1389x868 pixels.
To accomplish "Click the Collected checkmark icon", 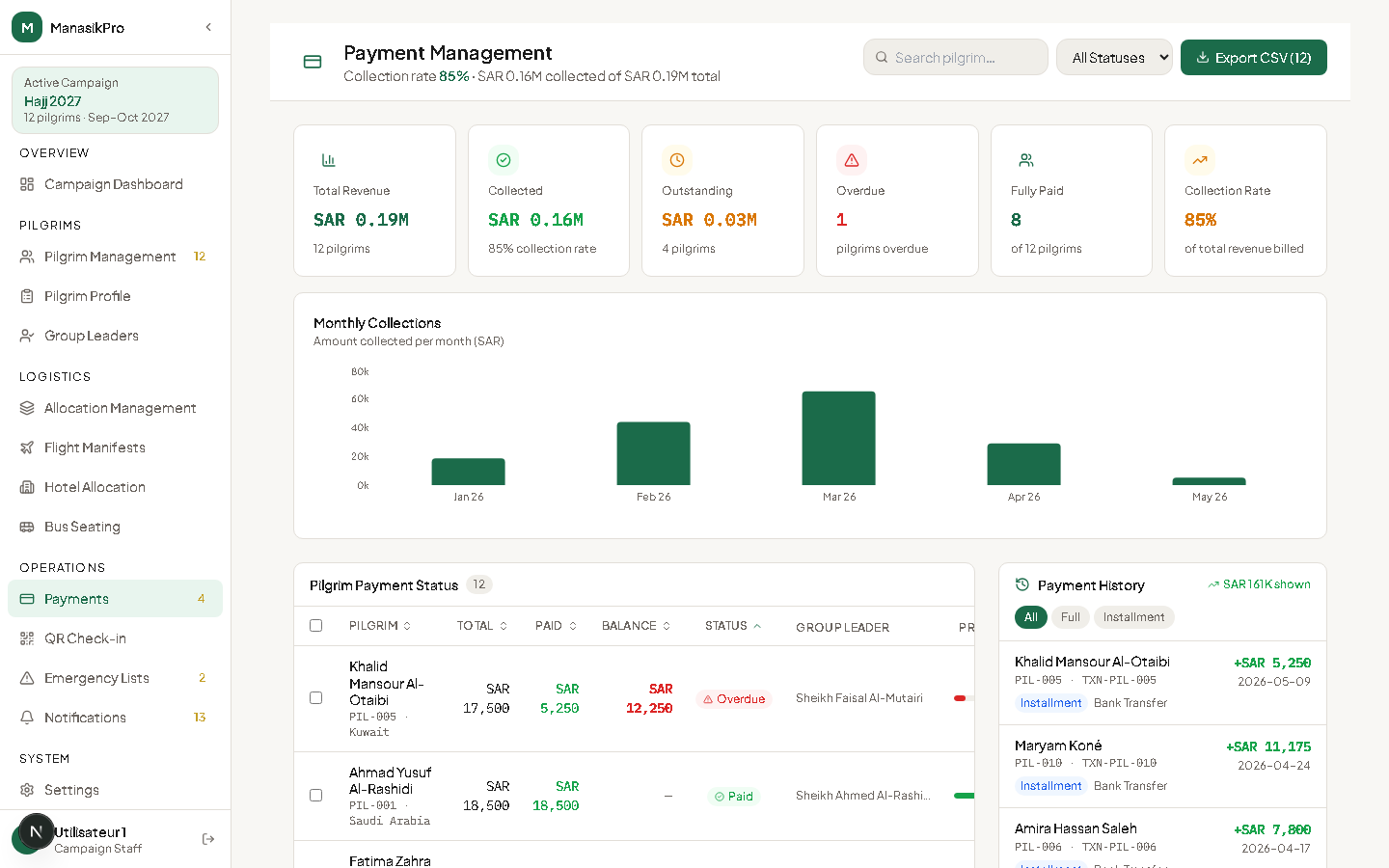I will pos(504,160).
